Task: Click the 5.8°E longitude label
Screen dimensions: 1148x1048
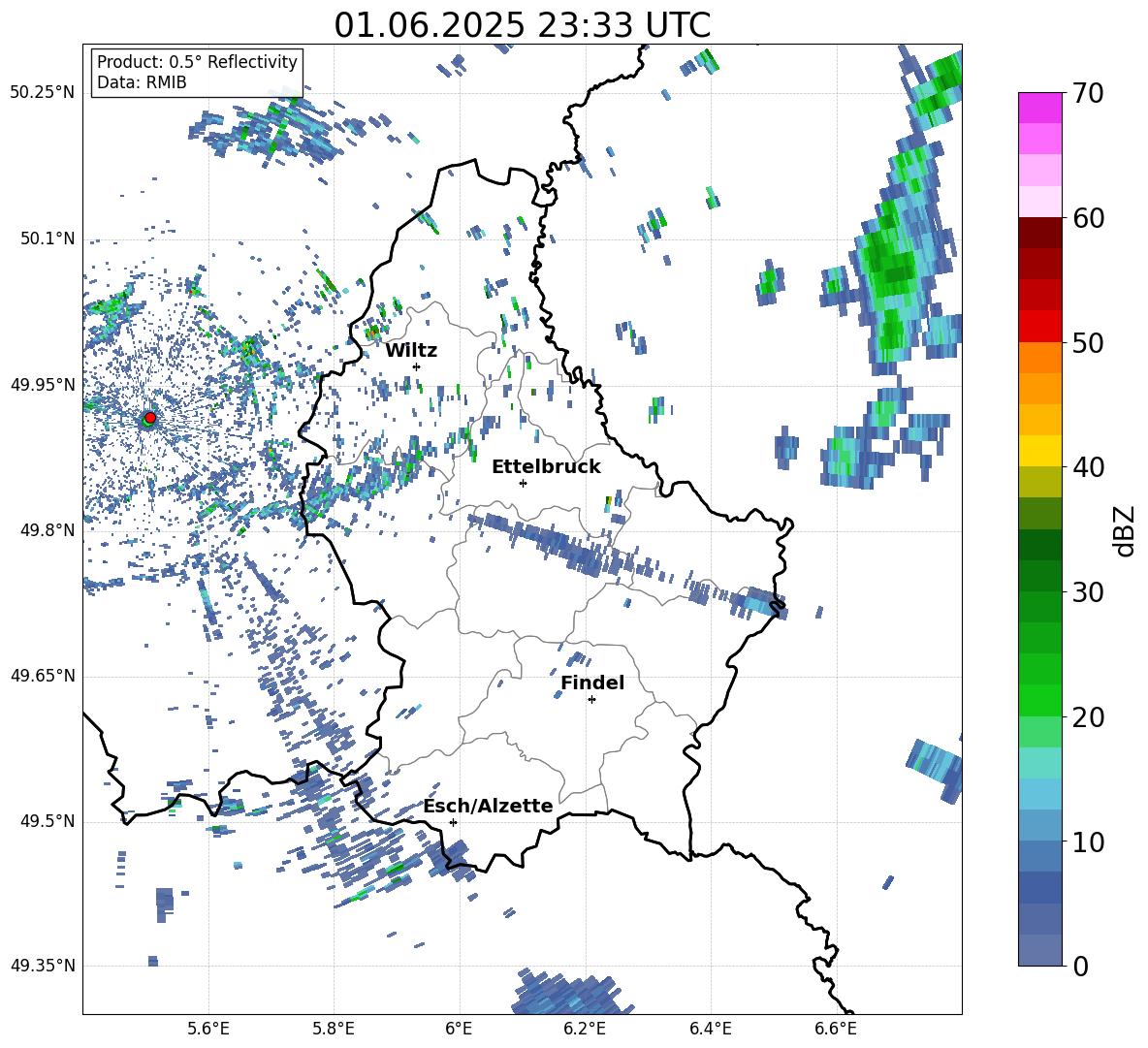Action: (x=334, y=1029)
